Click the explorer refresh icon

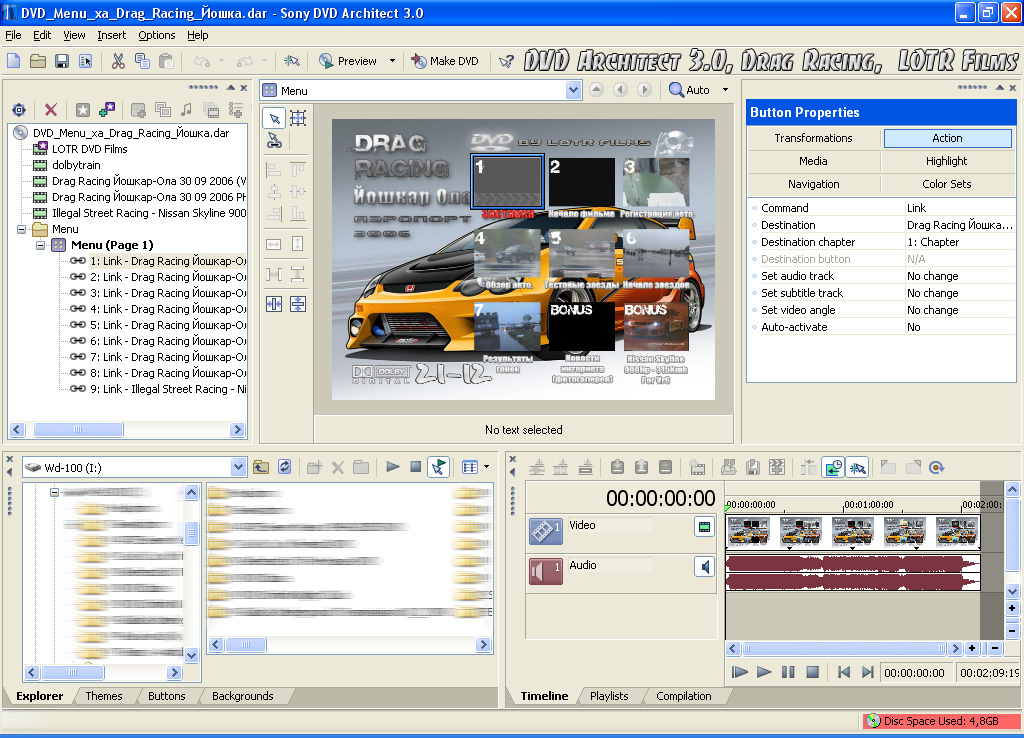[285, 467]
